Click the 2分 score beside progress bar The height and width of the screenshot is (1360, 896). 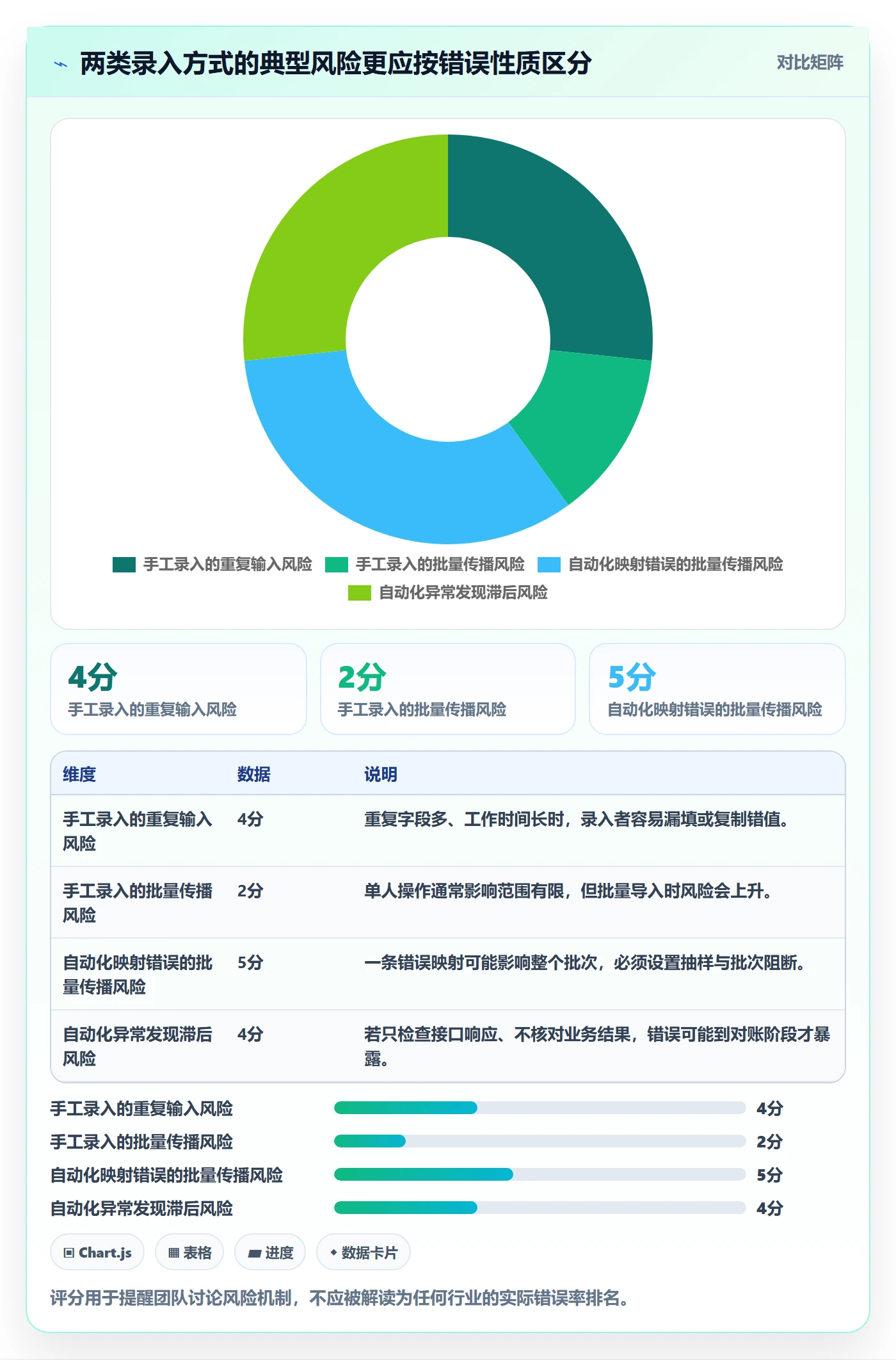click(770, 1142)
